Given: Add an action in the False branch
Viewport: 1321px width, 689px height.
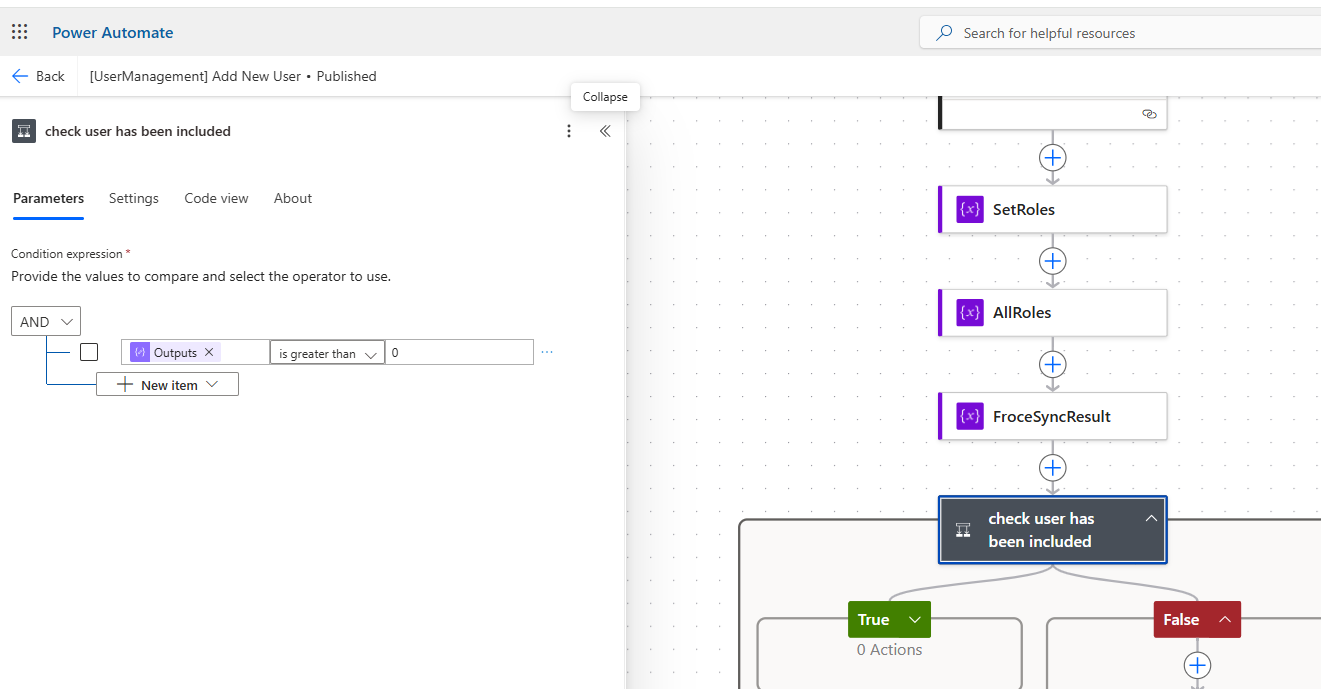Looking at the screenshot, I should click(1197, 665).
